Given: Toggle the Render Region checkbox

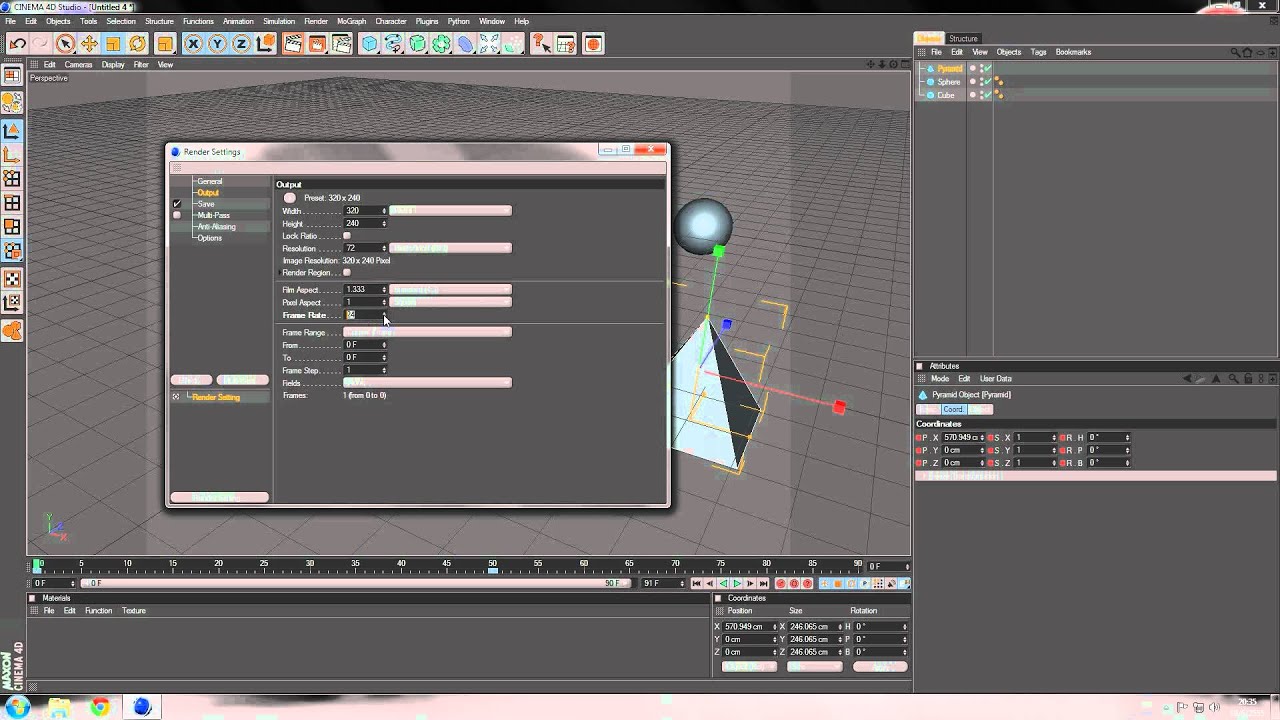Looking at the screenshot, I should tap(347, 273).
